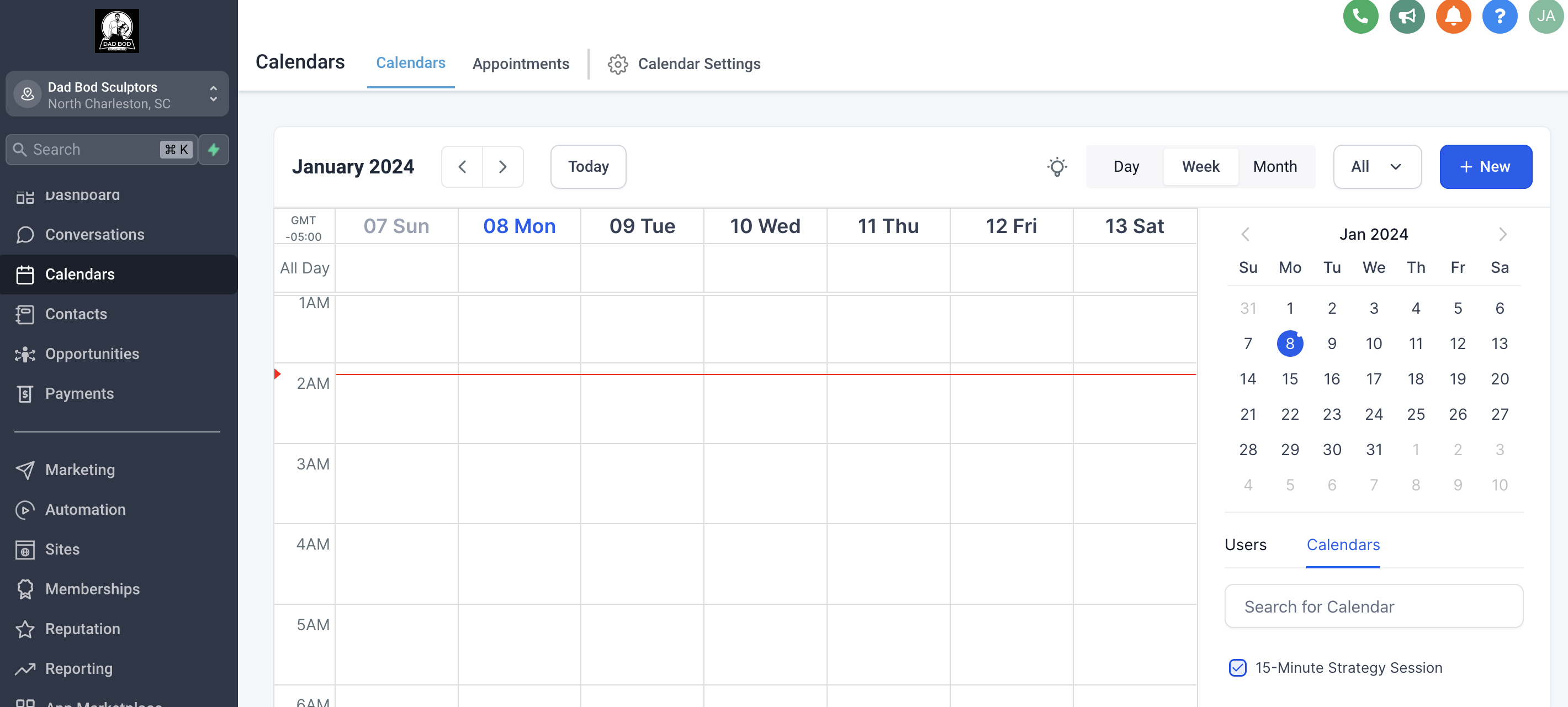
Task: Click the Today button
Action: (588, 166)
